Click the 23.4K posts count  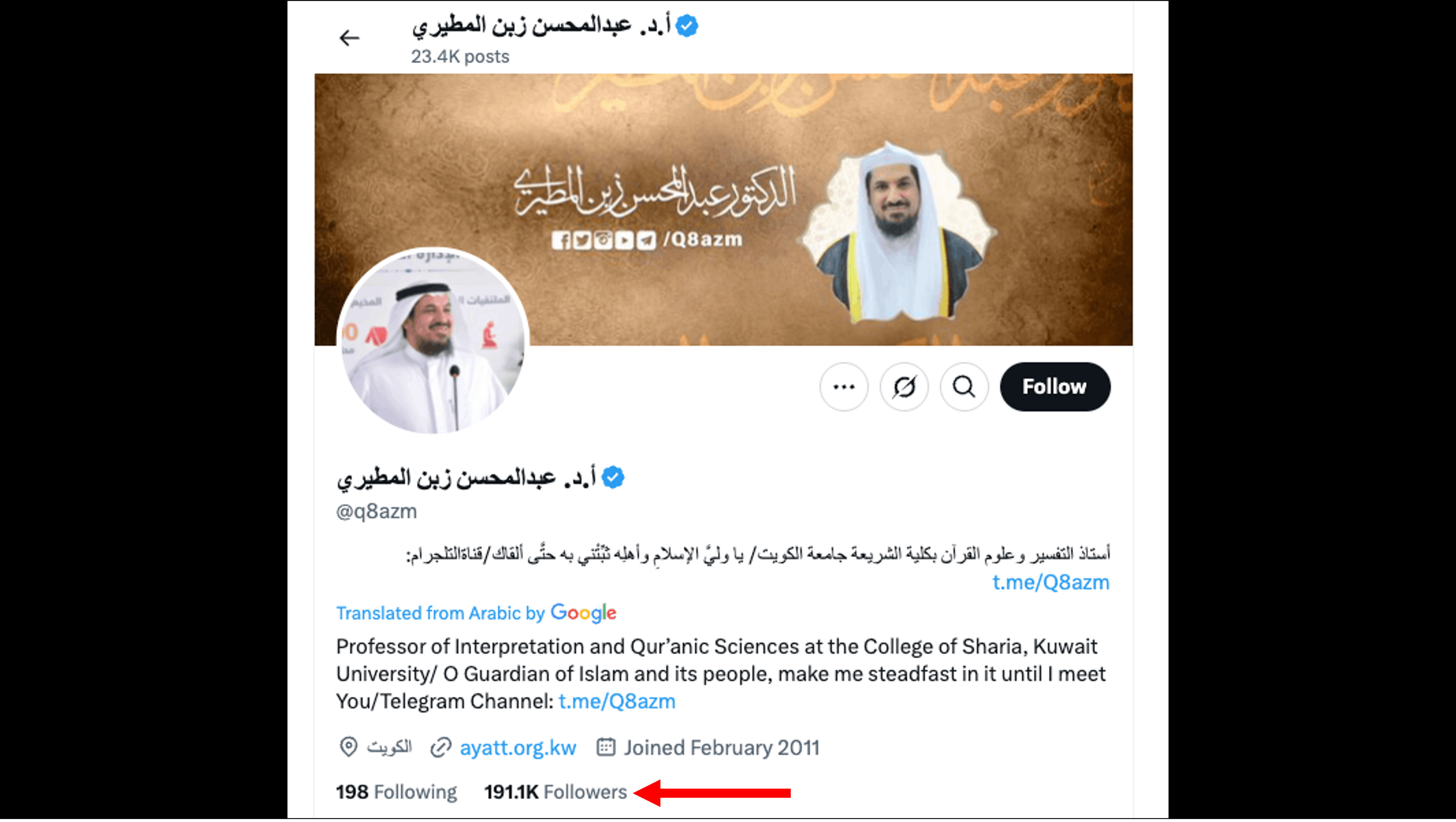(460, 56)
